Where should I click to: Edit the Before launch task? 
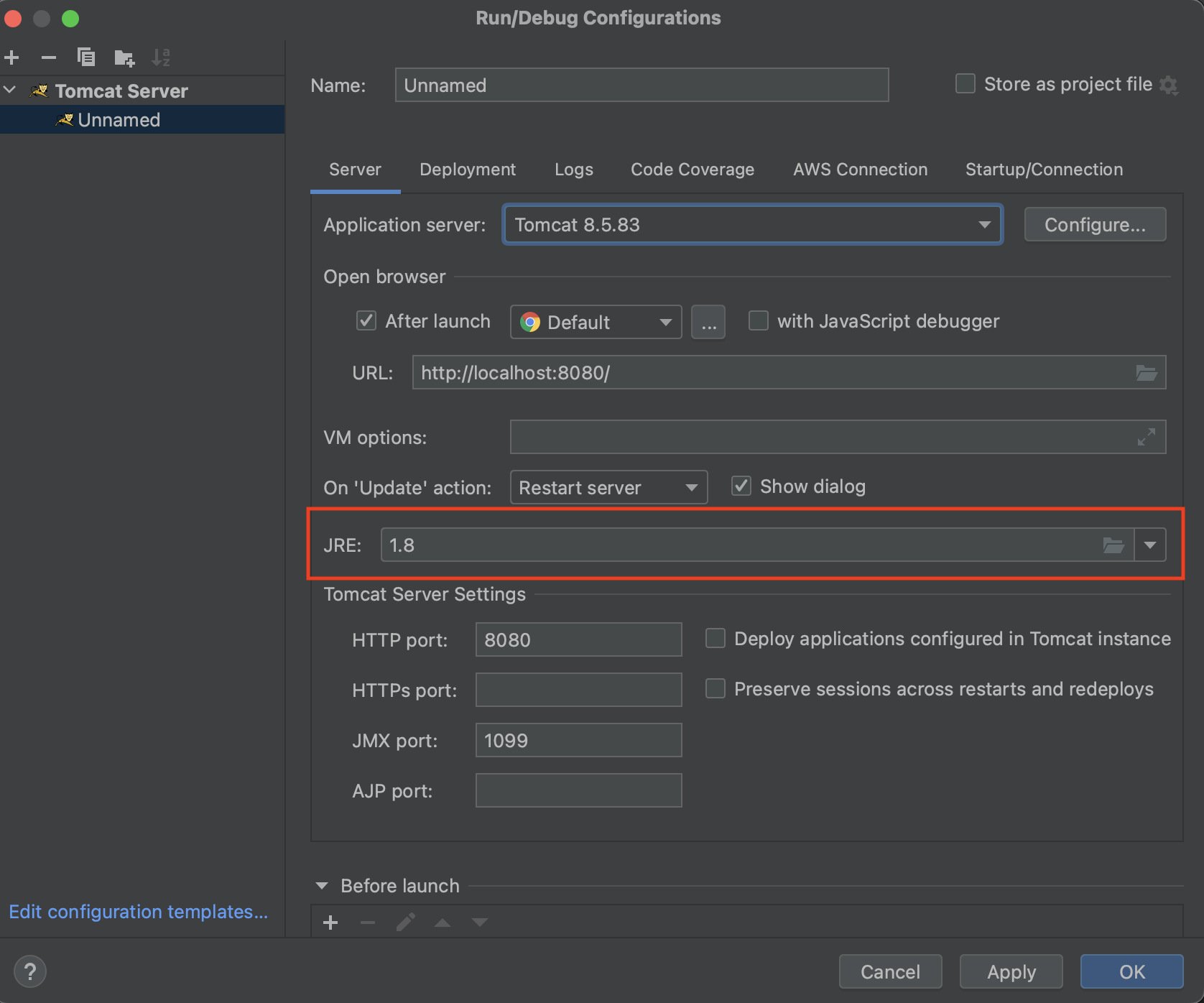[406, 923]
